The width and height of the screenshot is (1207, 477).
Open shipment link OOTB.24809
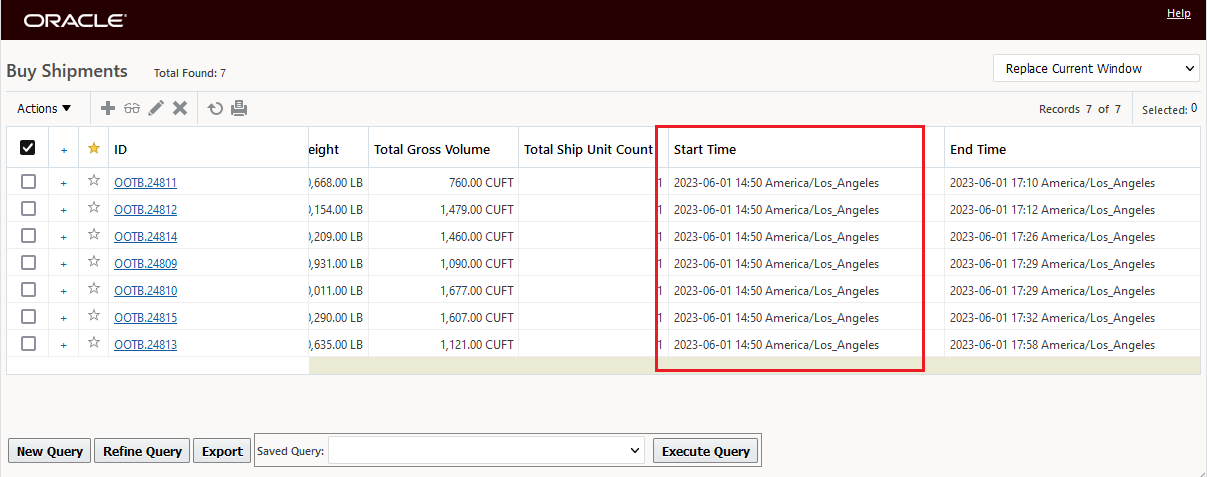[146, 264]
